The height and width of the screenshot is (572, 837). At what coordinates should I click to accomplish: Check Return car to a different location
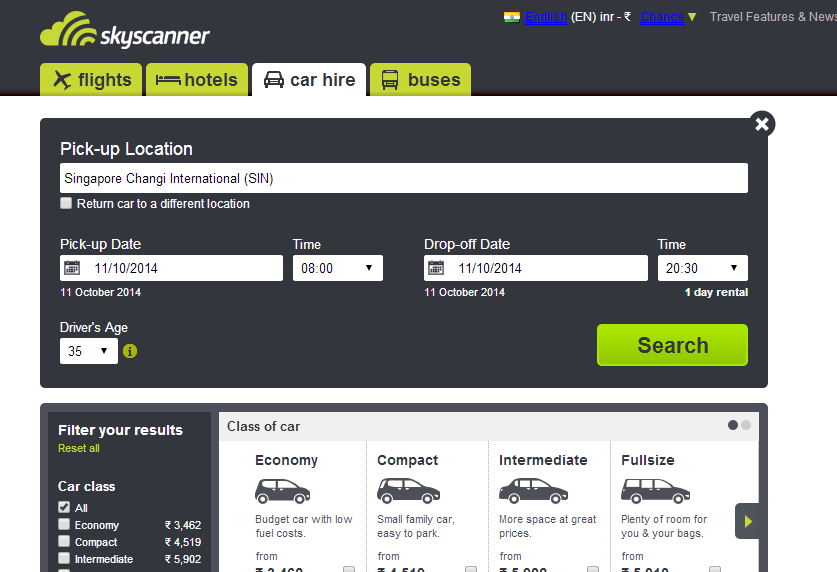click(66, 203)
